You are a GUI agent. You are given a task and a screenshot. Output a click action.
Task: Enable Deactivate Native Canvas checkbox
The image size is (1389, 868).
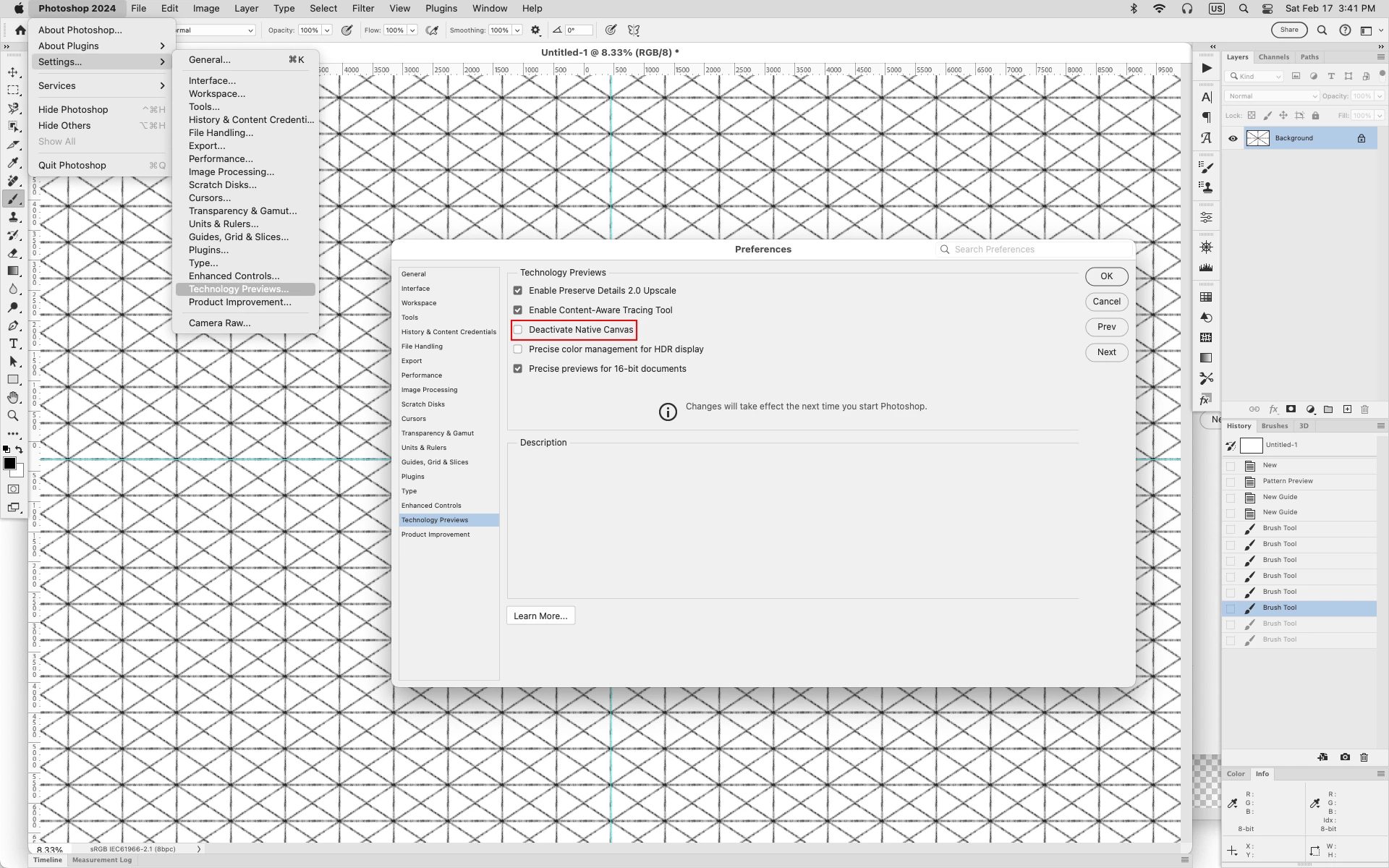(x=518, y=330)
